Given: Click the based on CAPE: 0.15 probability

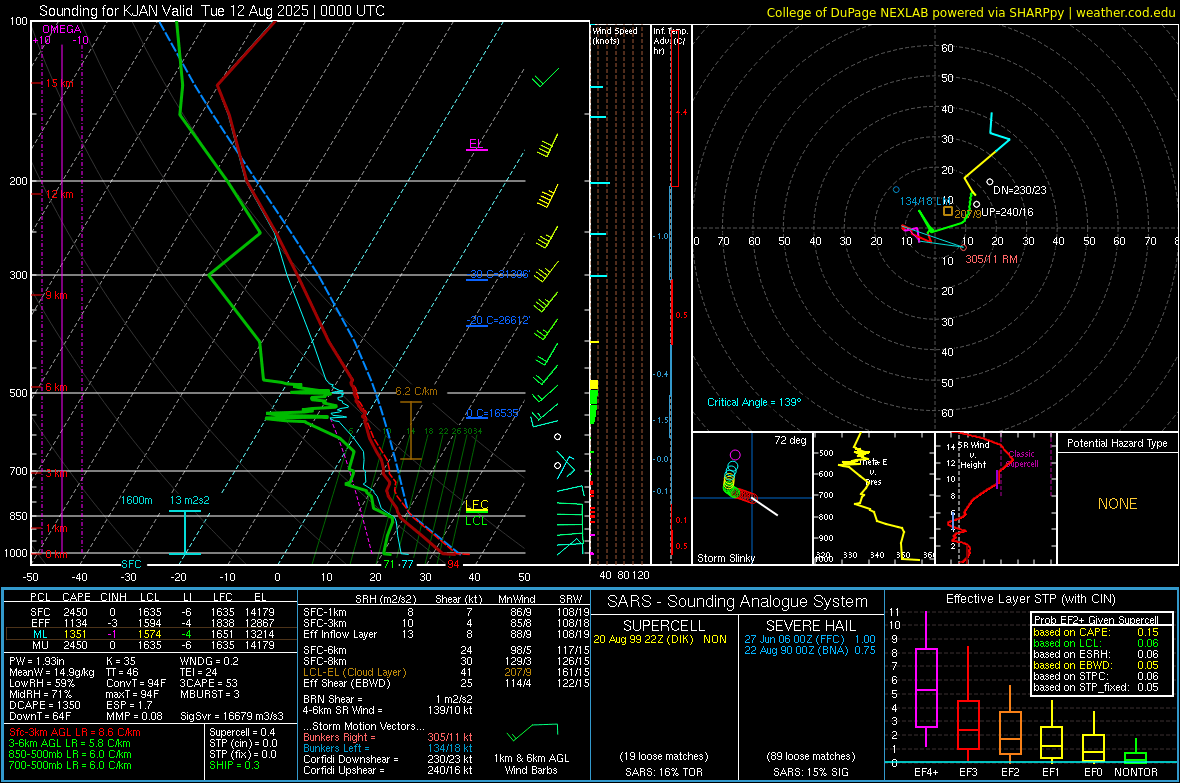Looking at the screenshot, I should click(1096, 632).
